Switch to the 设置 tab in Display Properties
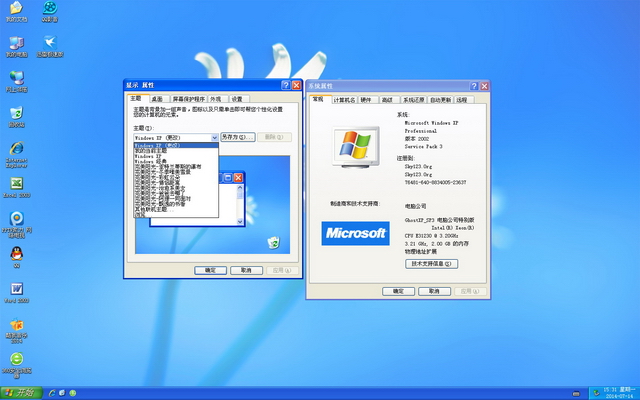Screen dimensions: 640x400 [239, 99]
